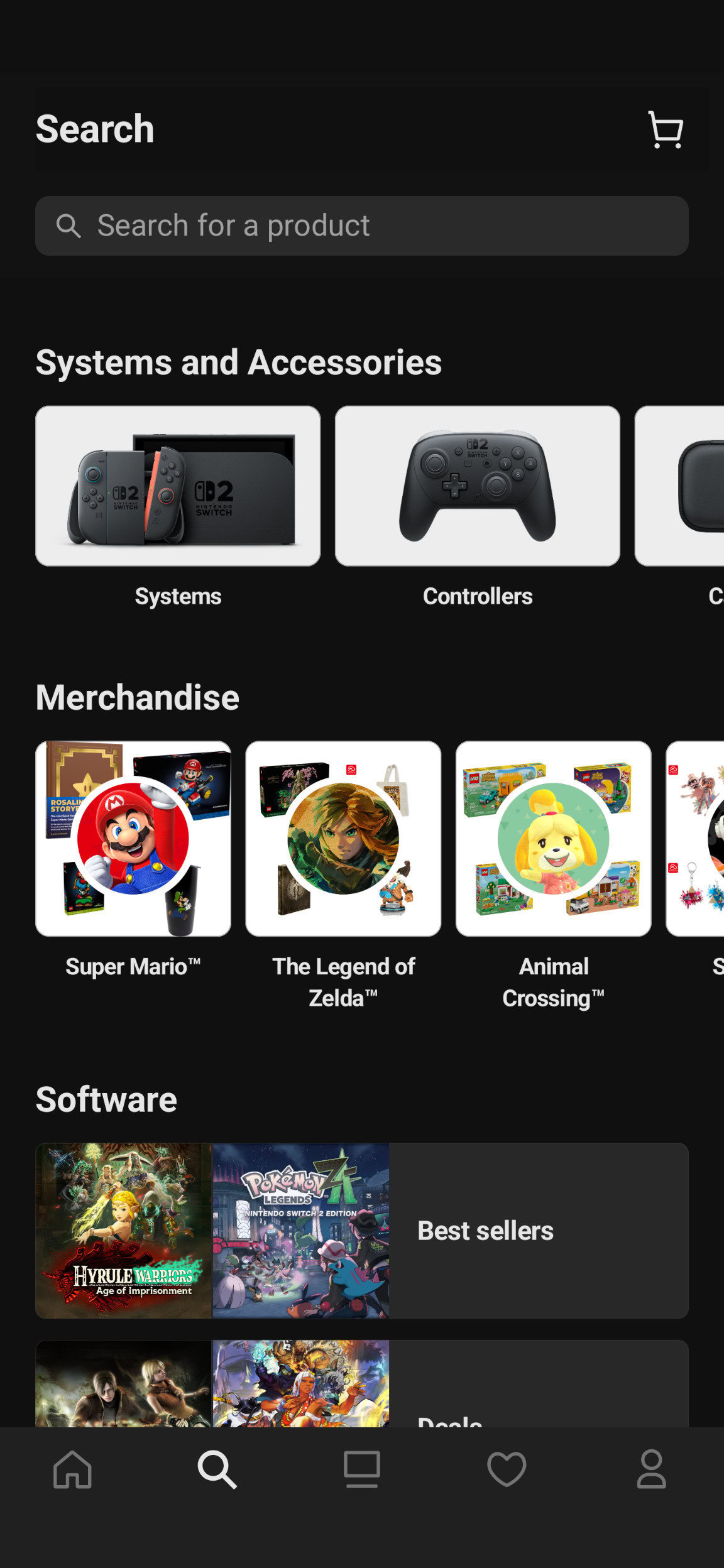Open Animal Crossing merchandise tile
This screenshot has width=724, height=1568.
coord(553,839)
